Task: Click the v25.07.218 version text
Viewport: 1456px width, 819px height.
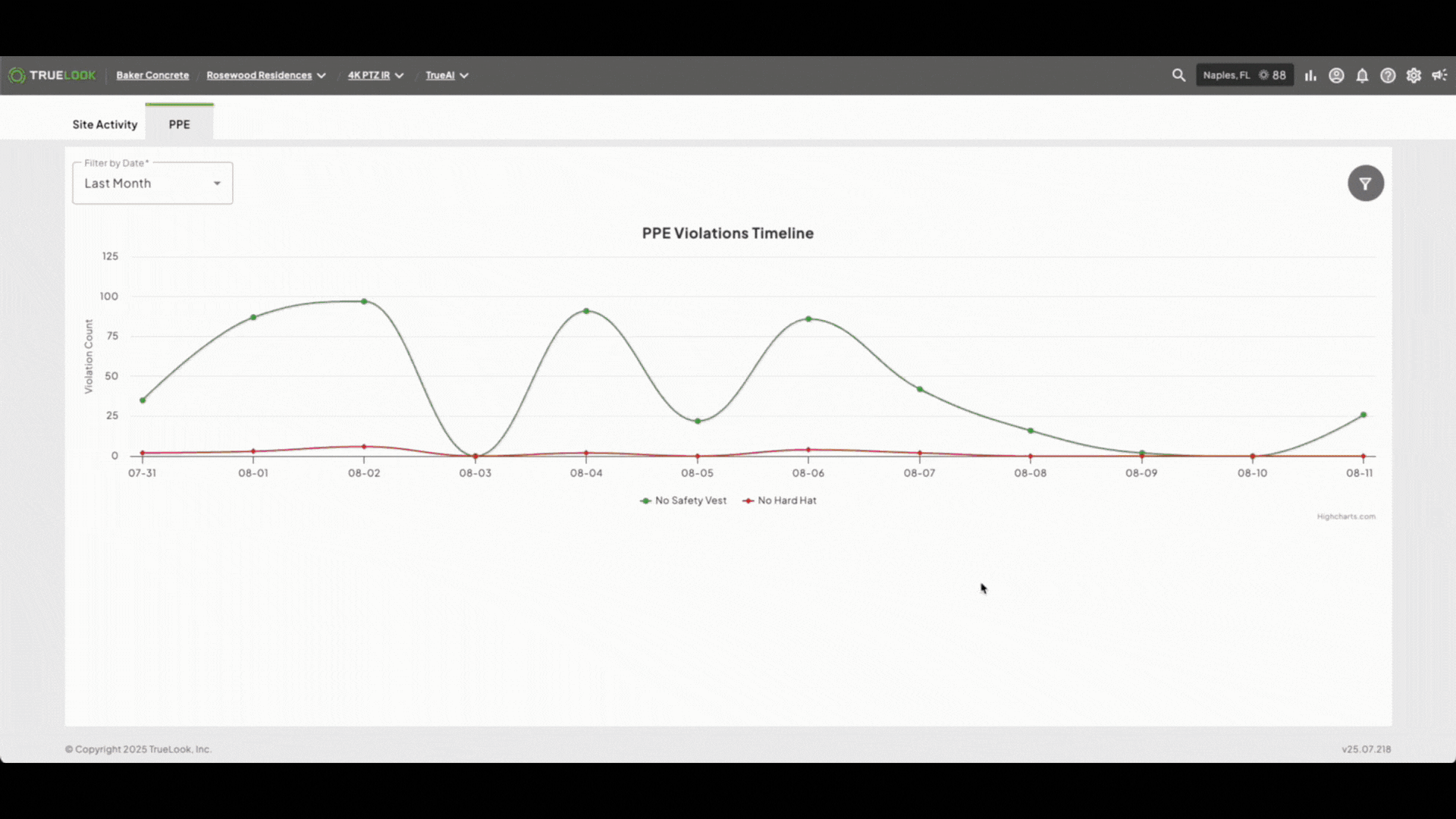Action: click(x=1367, y=749)
